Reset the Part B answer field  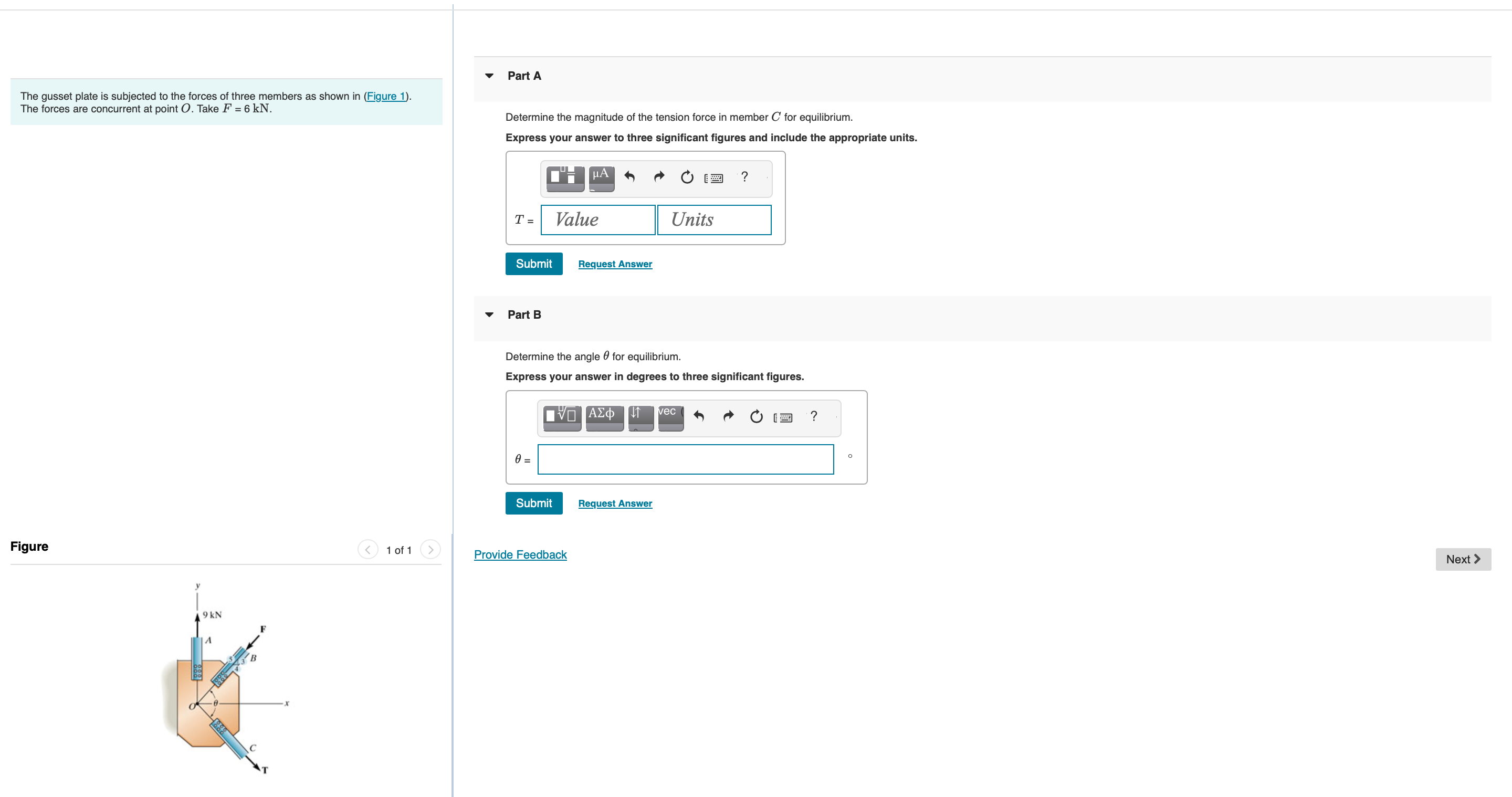756,417
